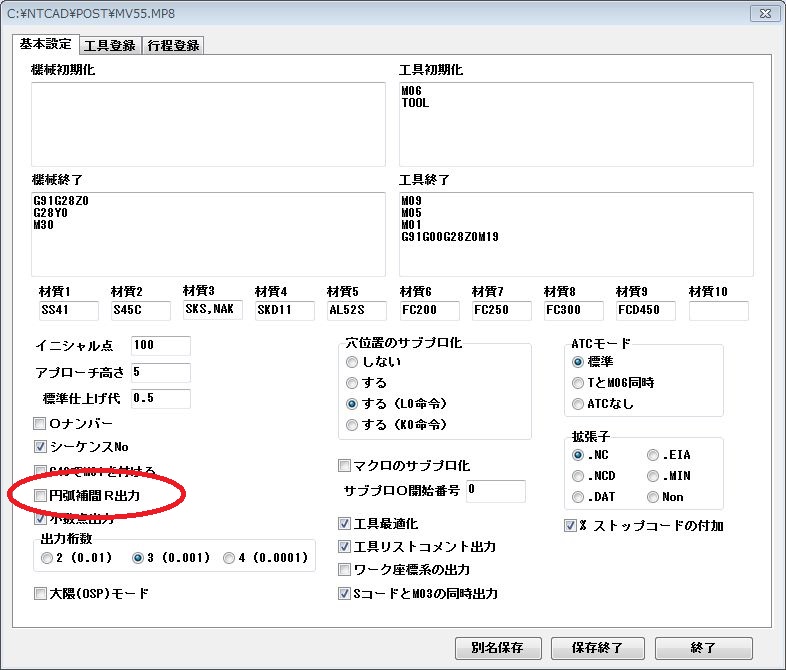This screenshot has width=786, height=670.
Task: Enable the Oナンバー checkbox
Action: point(40,424)
